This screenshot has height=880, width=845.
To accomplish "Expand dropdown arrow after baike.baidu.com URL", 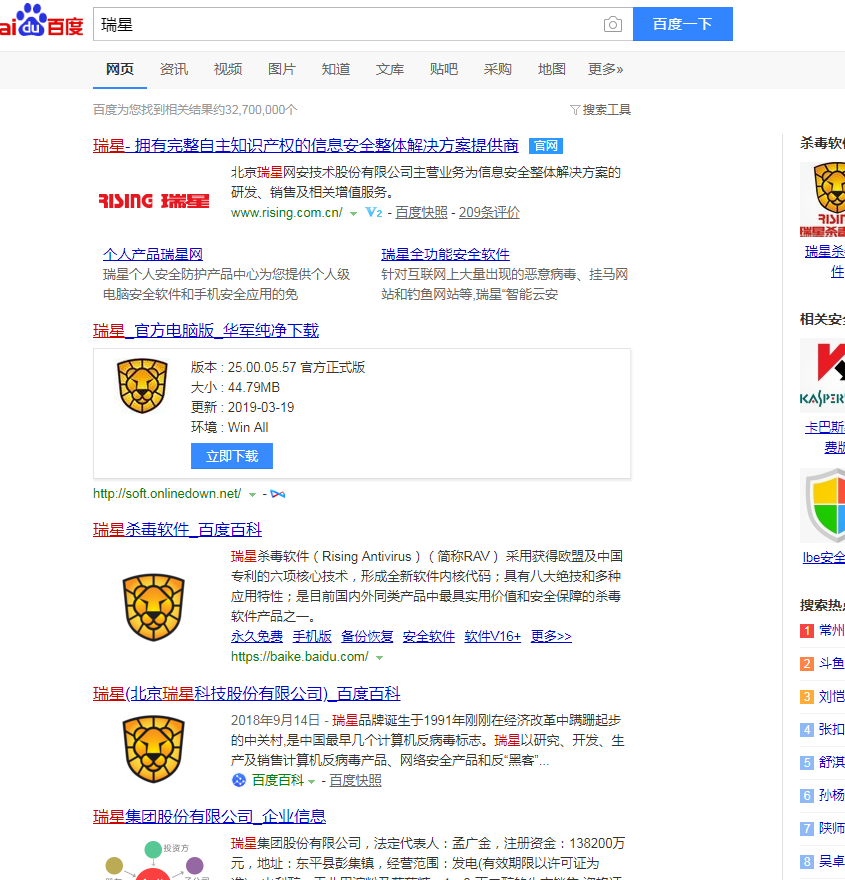I will 380,658.
